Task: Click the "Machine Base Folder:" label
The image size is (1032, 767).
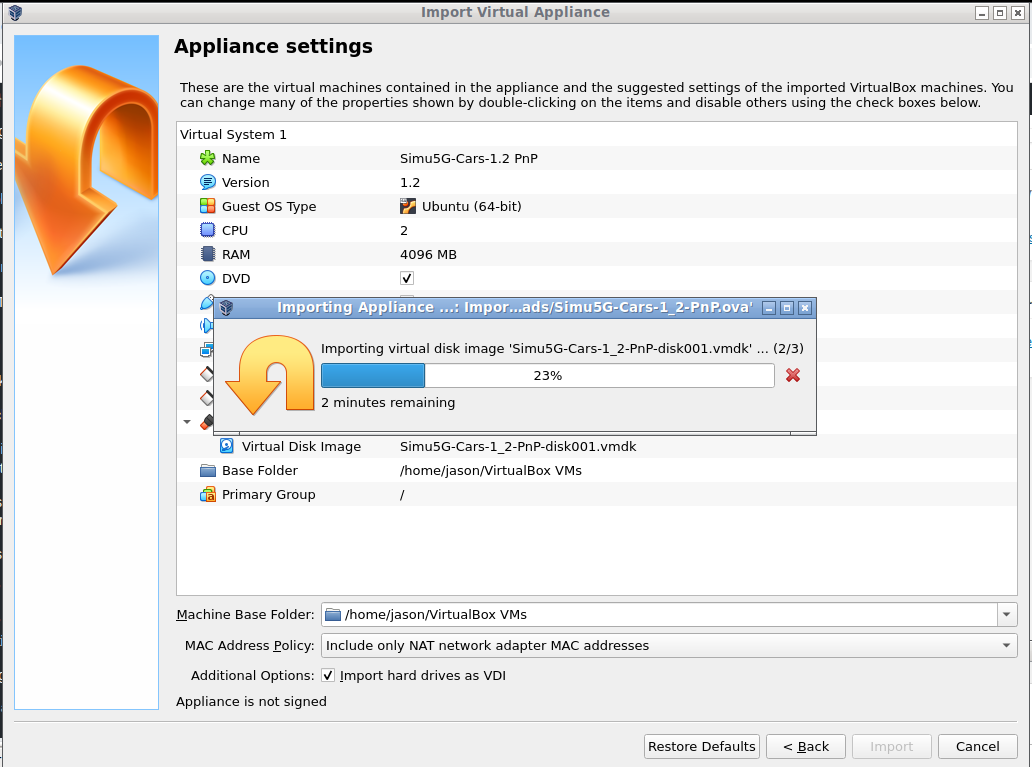Action: (245, 614)
